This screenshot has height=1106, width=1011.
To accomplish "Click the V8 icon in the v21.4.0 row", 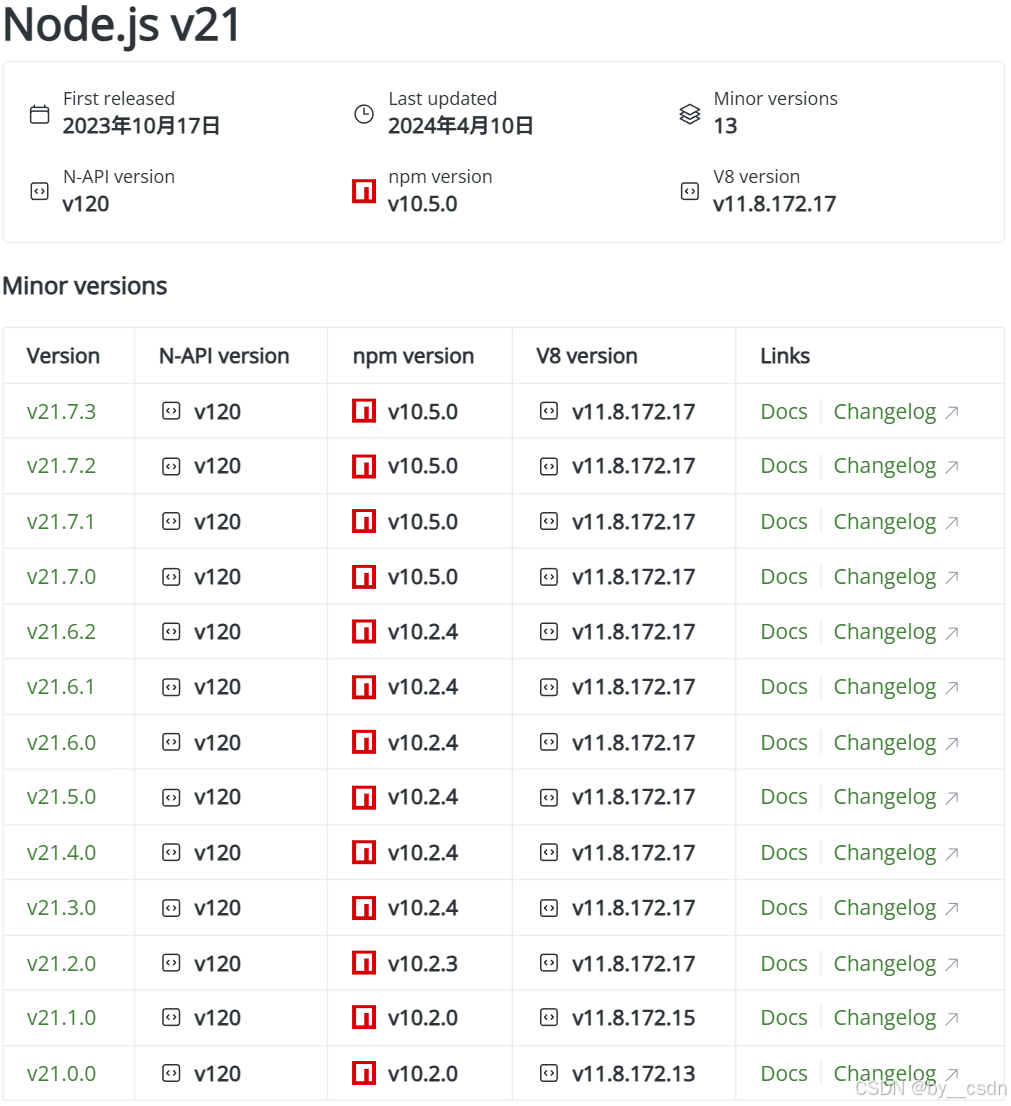I will click(x=549, y=852).
